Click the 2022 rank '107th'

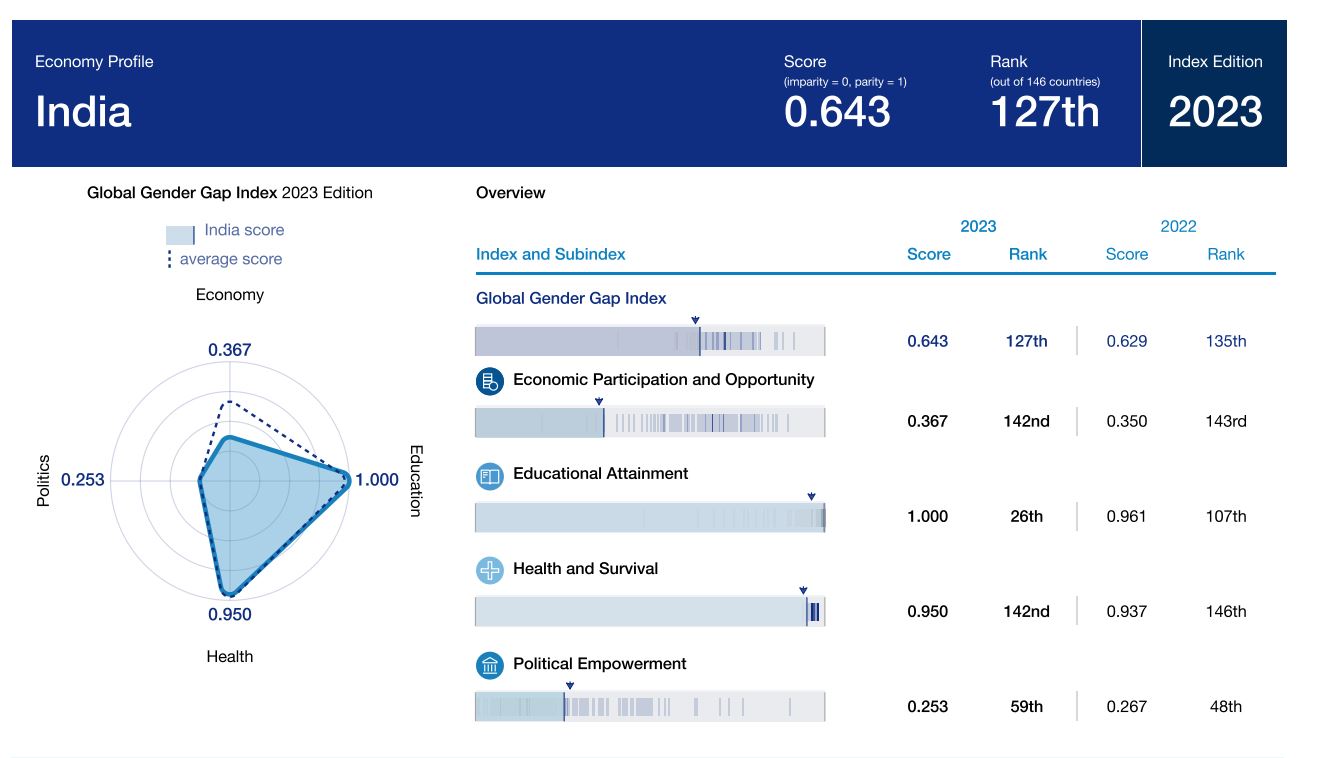tap(1226, 517)
